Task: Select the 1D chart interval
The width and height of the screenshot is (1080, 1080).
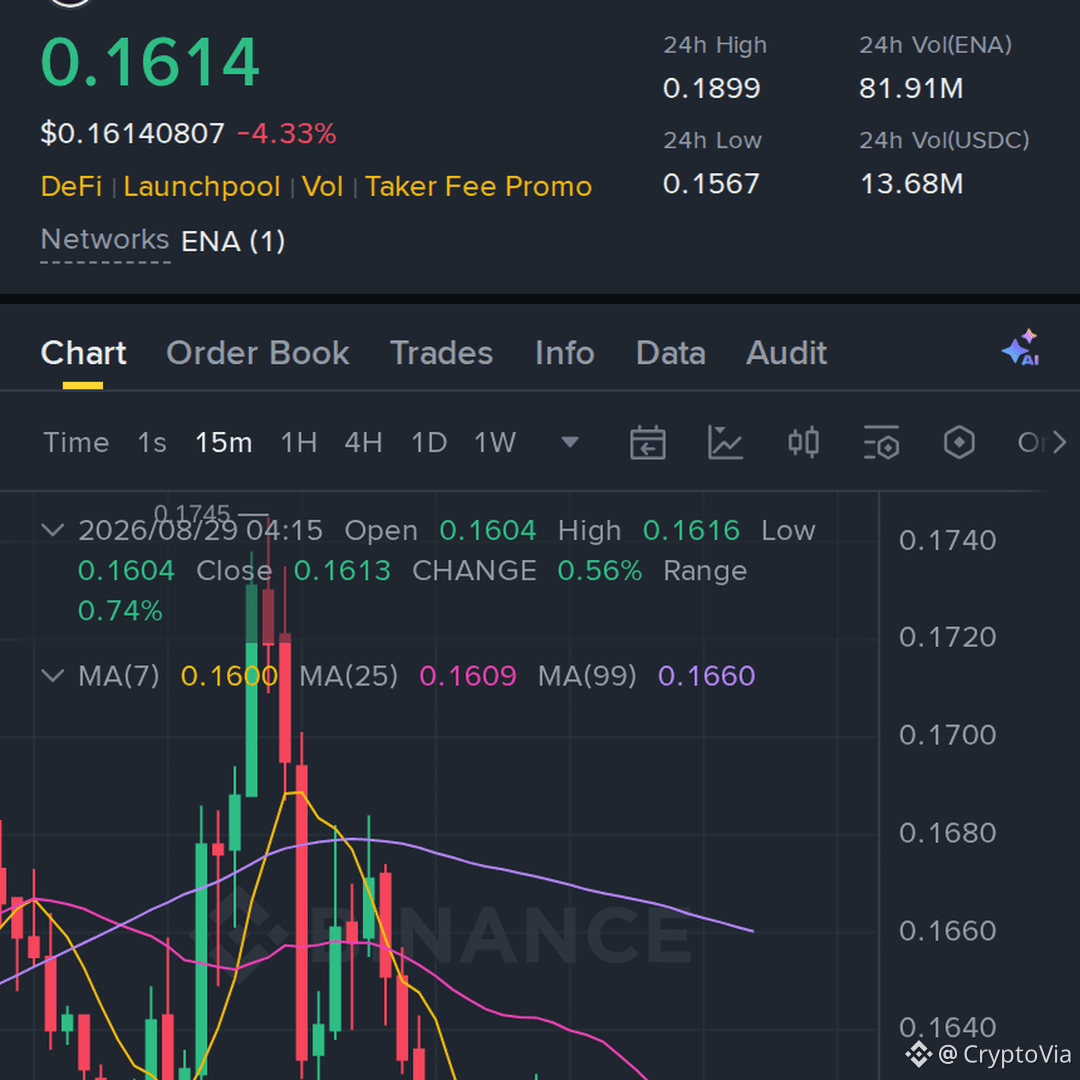Action: tap(429, 442)
